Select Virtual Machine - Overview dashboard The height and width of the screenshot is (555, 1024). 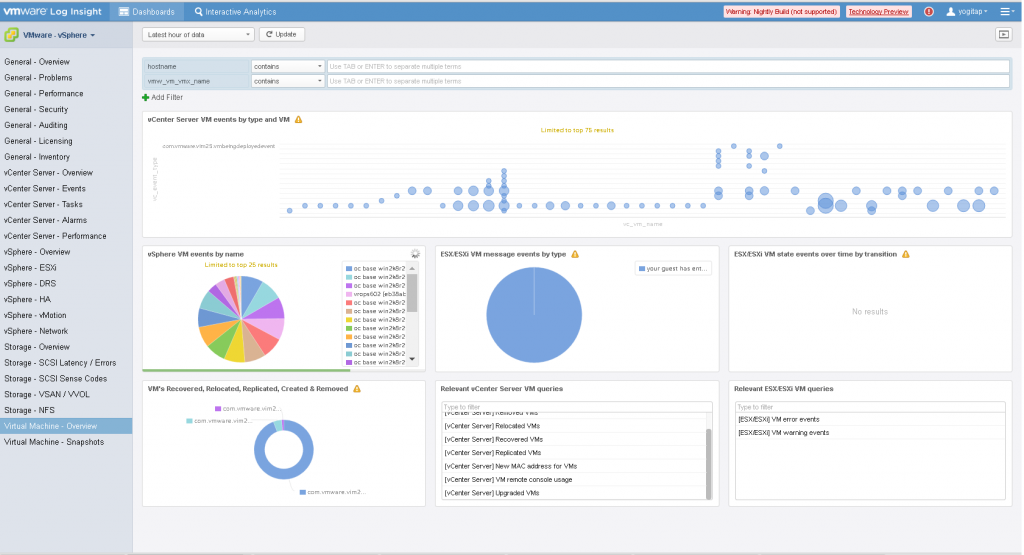pos(66,426)
